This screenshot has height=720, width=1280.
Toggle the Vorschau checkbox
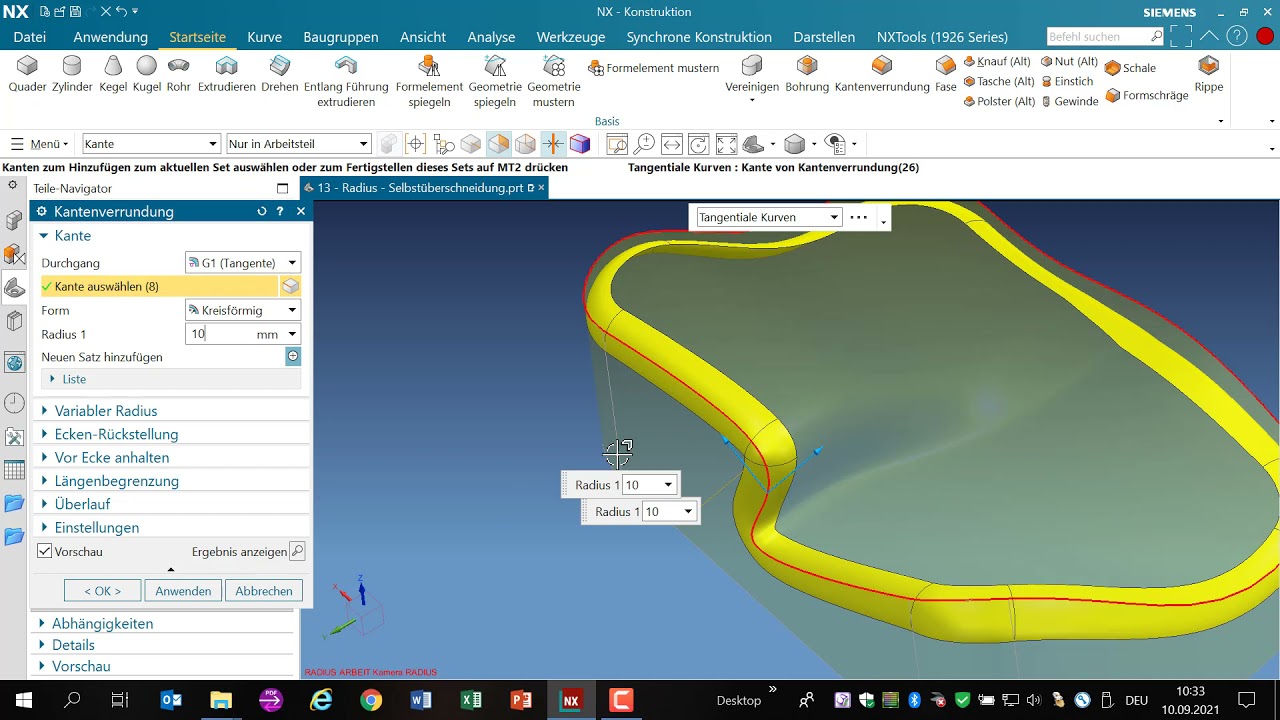(44, 551)
